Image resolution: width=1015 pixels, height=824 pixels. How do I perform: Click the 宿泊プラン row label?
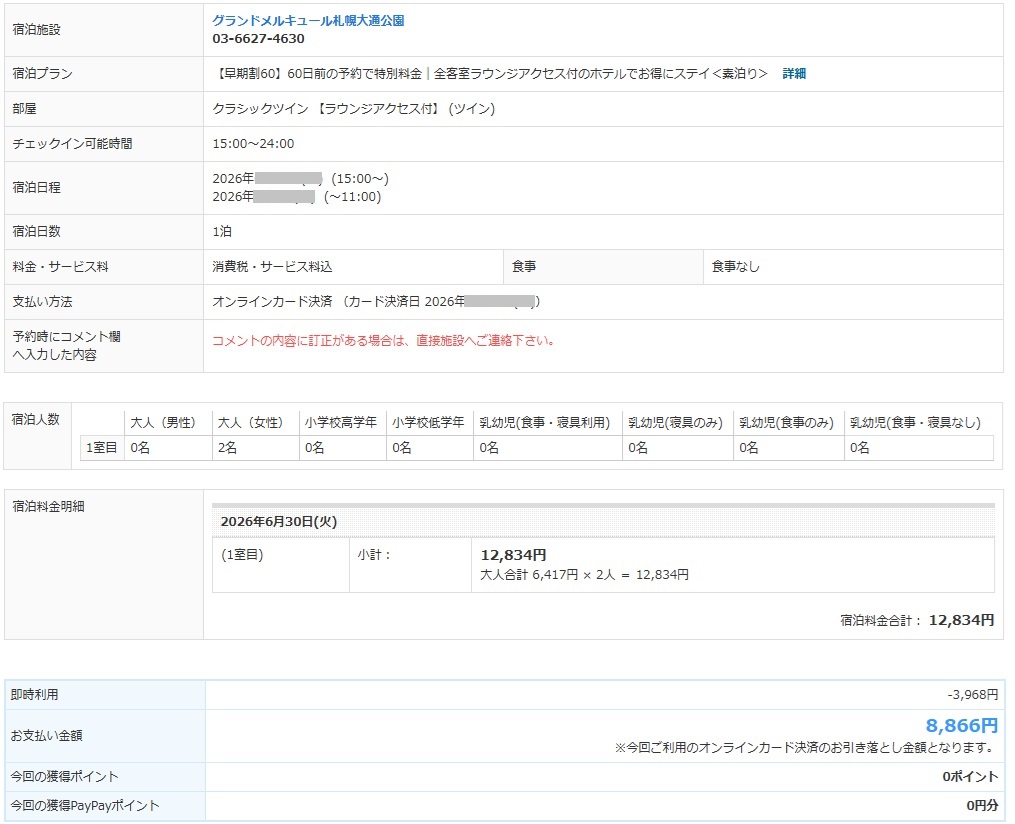click(42, 74)
